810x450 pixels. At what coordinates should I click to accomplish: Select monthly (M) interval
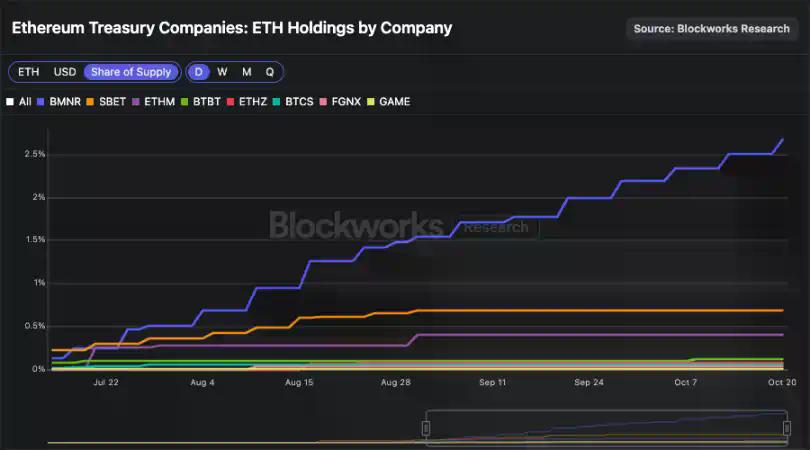pos(246,72)
